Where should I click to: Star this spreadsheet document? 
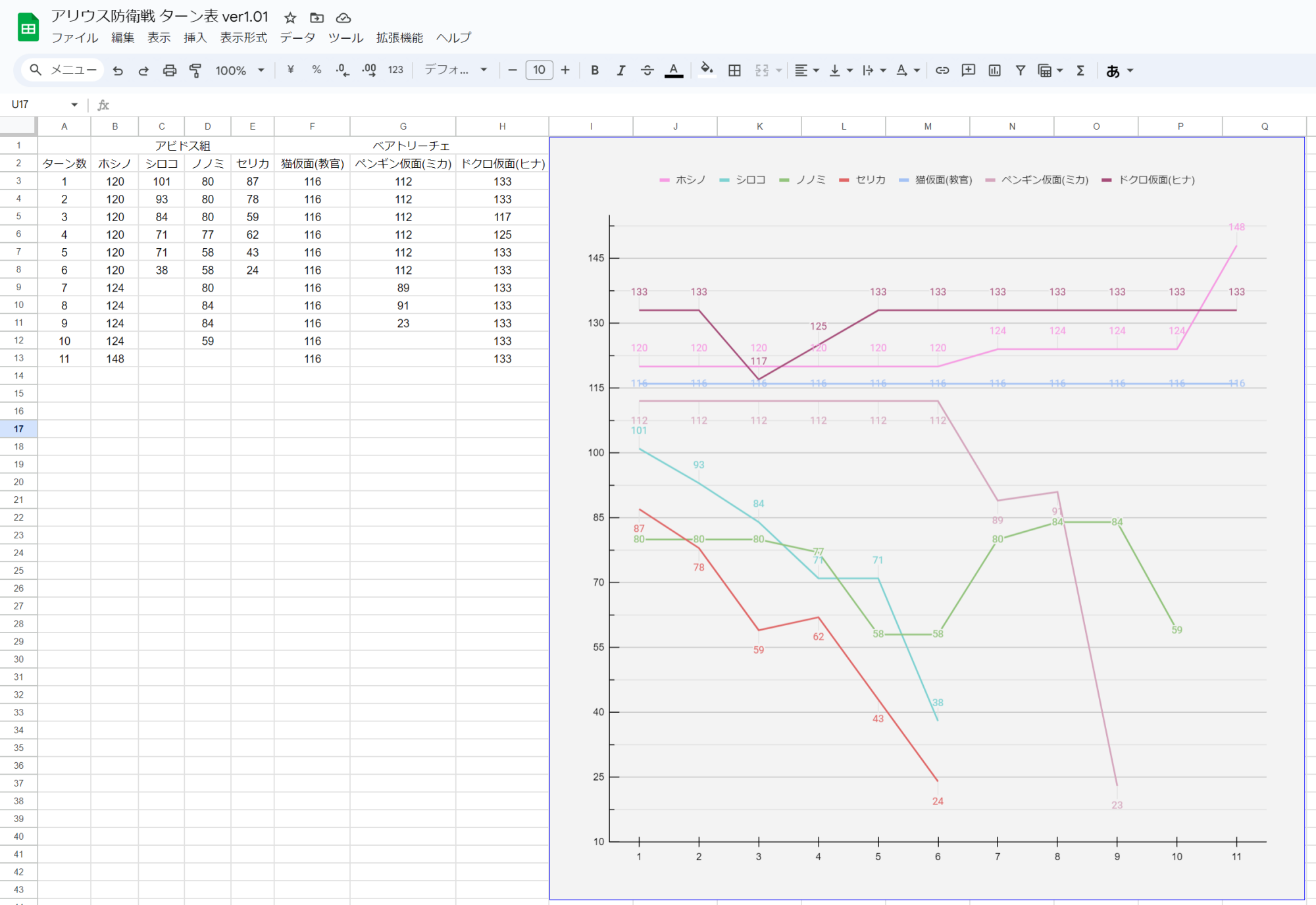click(x=290, y=18)
